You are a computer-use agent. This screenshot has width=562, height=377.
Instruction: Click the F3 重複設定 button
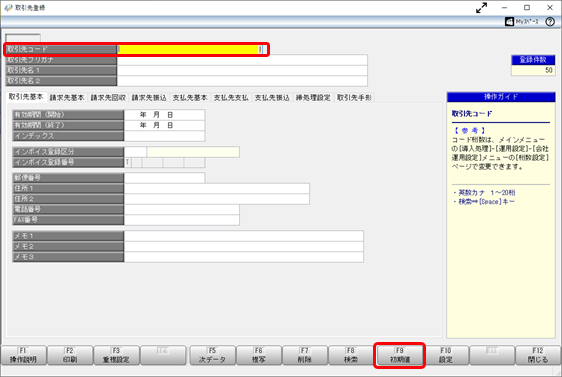point(116,355)
